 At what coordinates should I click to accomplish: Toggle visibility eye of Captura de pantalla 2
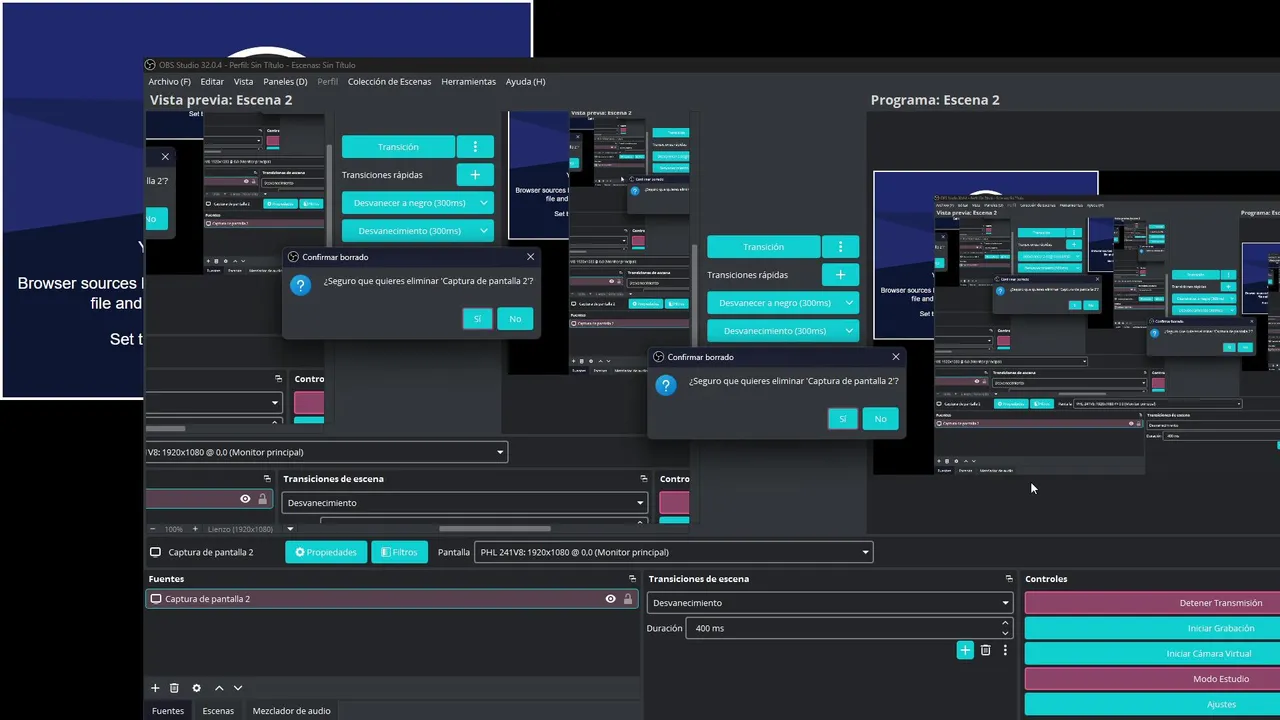pyautogui.click(x=610, y=599)
